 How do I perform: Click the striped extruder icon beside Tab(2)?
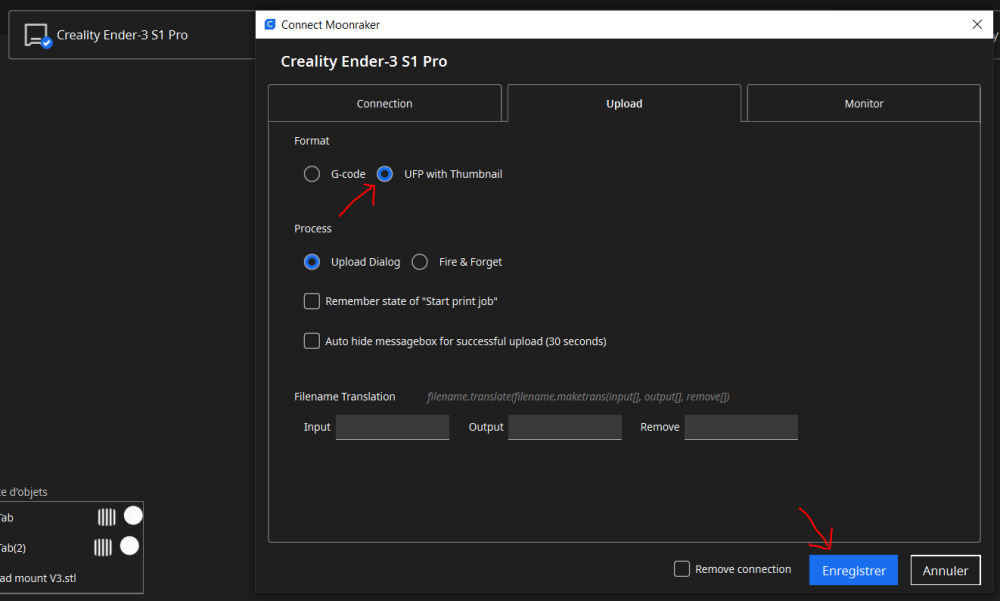(103, 547)
